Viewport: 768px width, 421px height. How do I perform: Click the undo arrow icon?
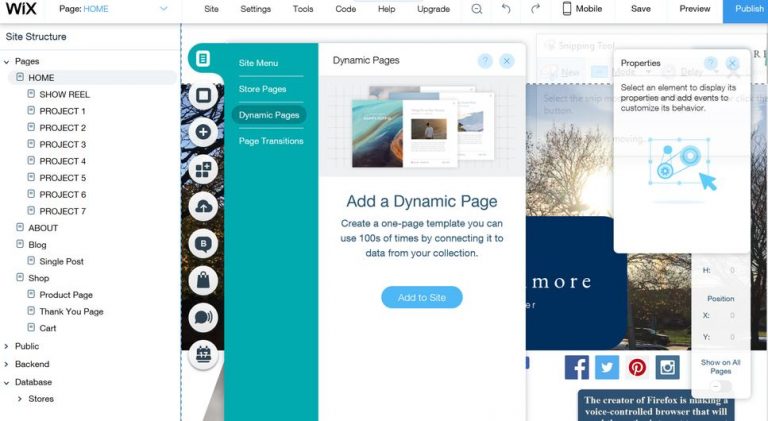pos(506,9)
